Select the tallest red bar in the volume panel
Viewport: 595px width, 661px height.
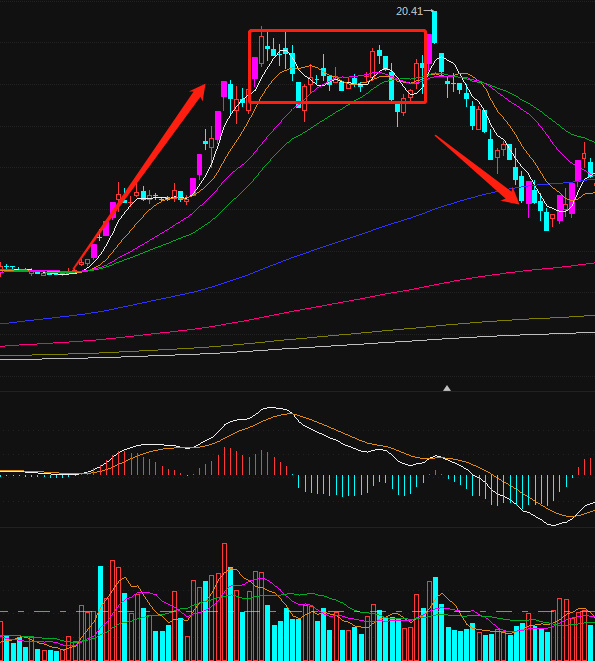coord(224,602)
